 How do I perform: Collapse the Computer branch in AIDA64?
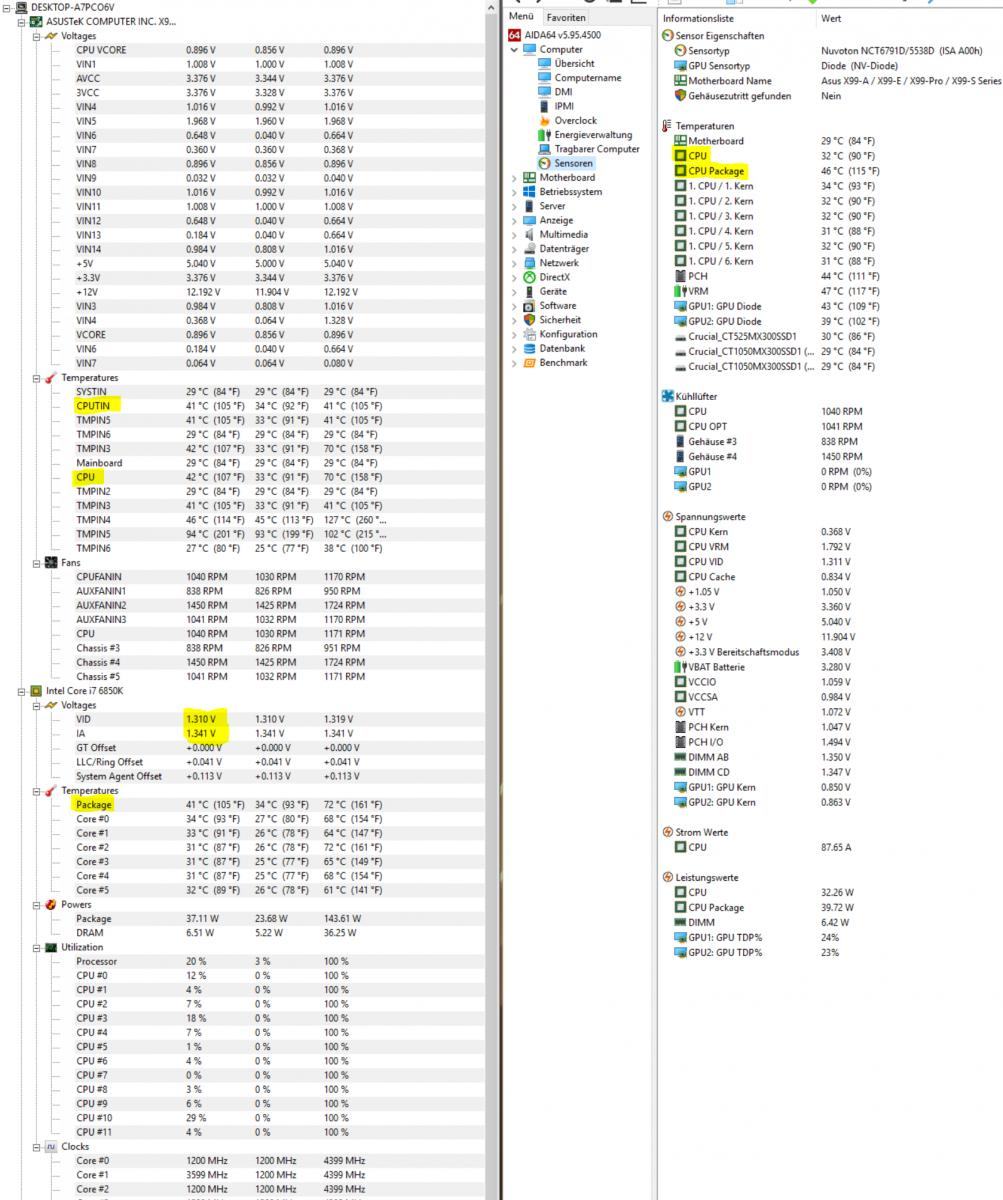[x=516, y=49]
